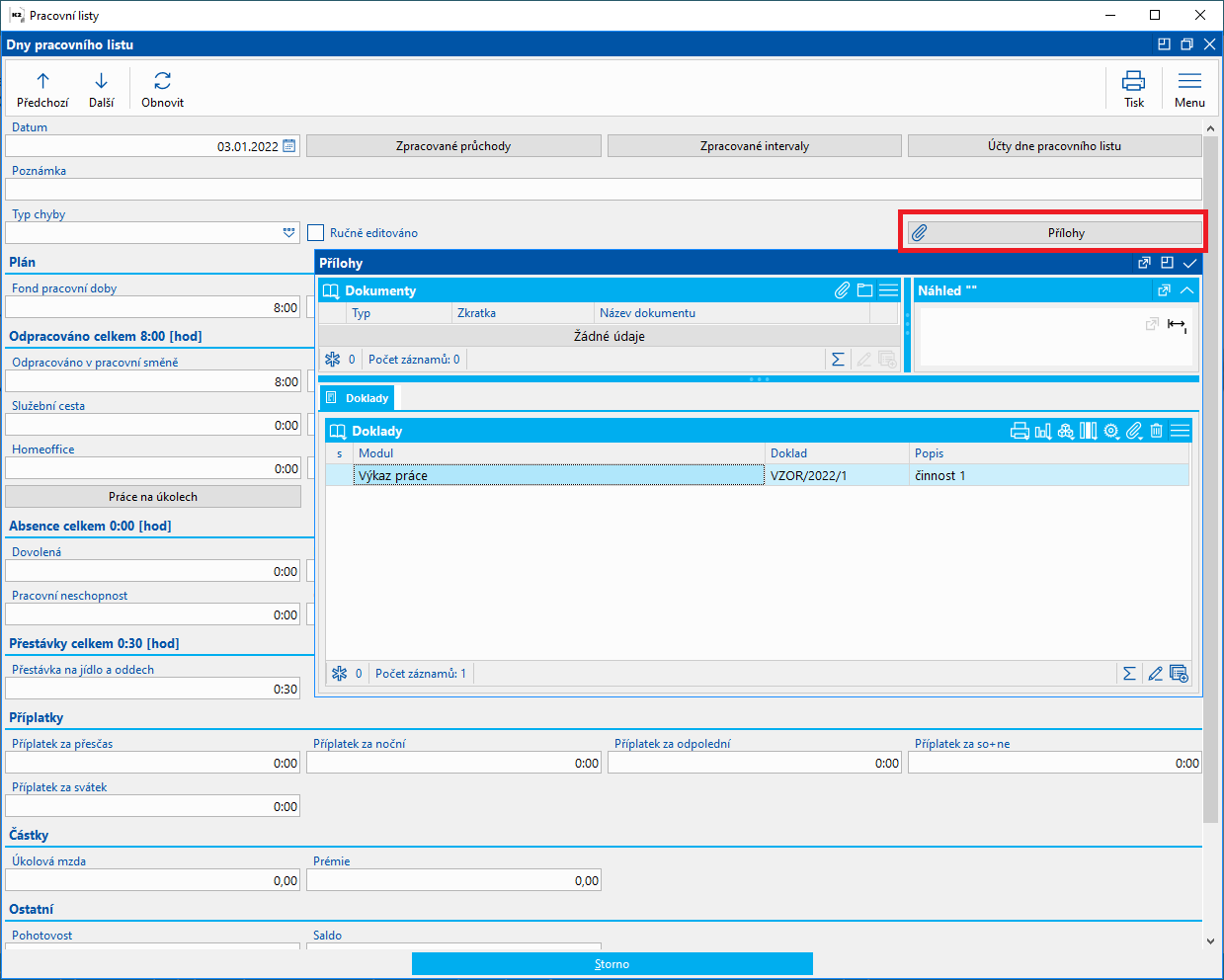The image size is (1224, 980).
Task: Sort by the Popis column header
Action: pos(1049,453)
